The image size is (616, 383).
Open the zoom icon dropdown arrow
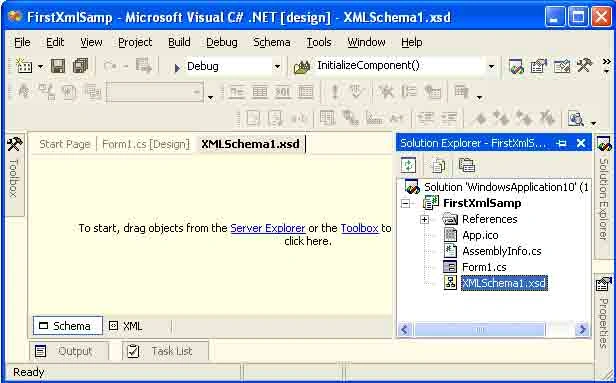[x=594, y=123]
